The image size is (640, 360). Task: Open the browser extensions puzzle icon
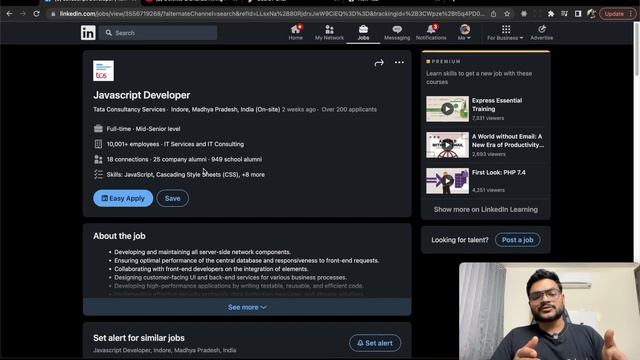(x=551, y=14)
